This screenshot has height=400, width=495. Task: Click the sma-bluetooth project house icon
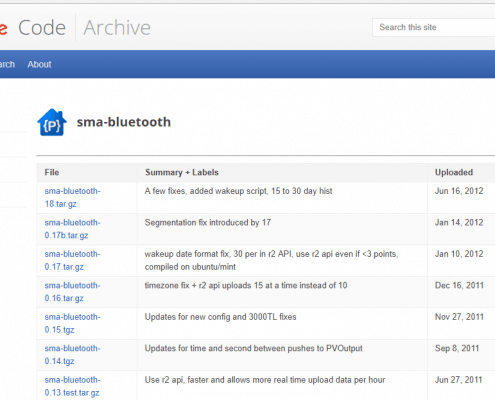point(52,122)
